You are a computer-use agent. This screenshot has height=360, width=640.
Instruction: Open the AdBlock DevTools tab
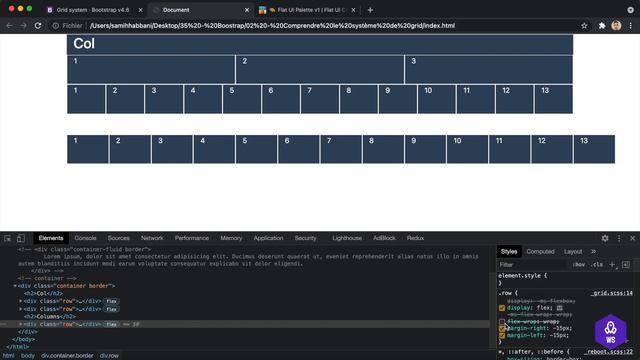384,238
